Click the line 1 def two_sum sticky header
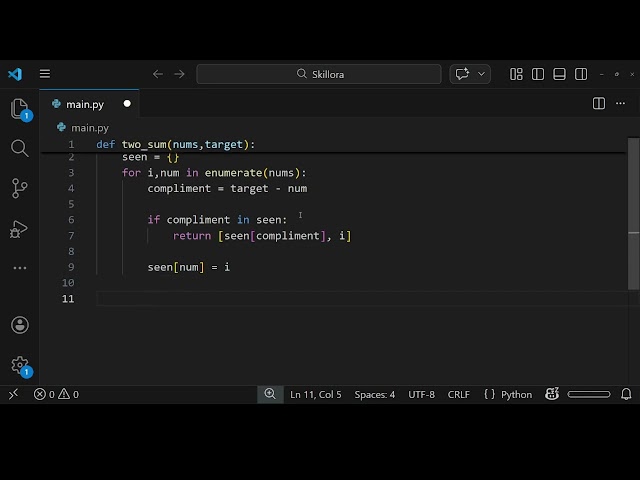The width and height of the screenshot is (640, 480). point(176,144)
